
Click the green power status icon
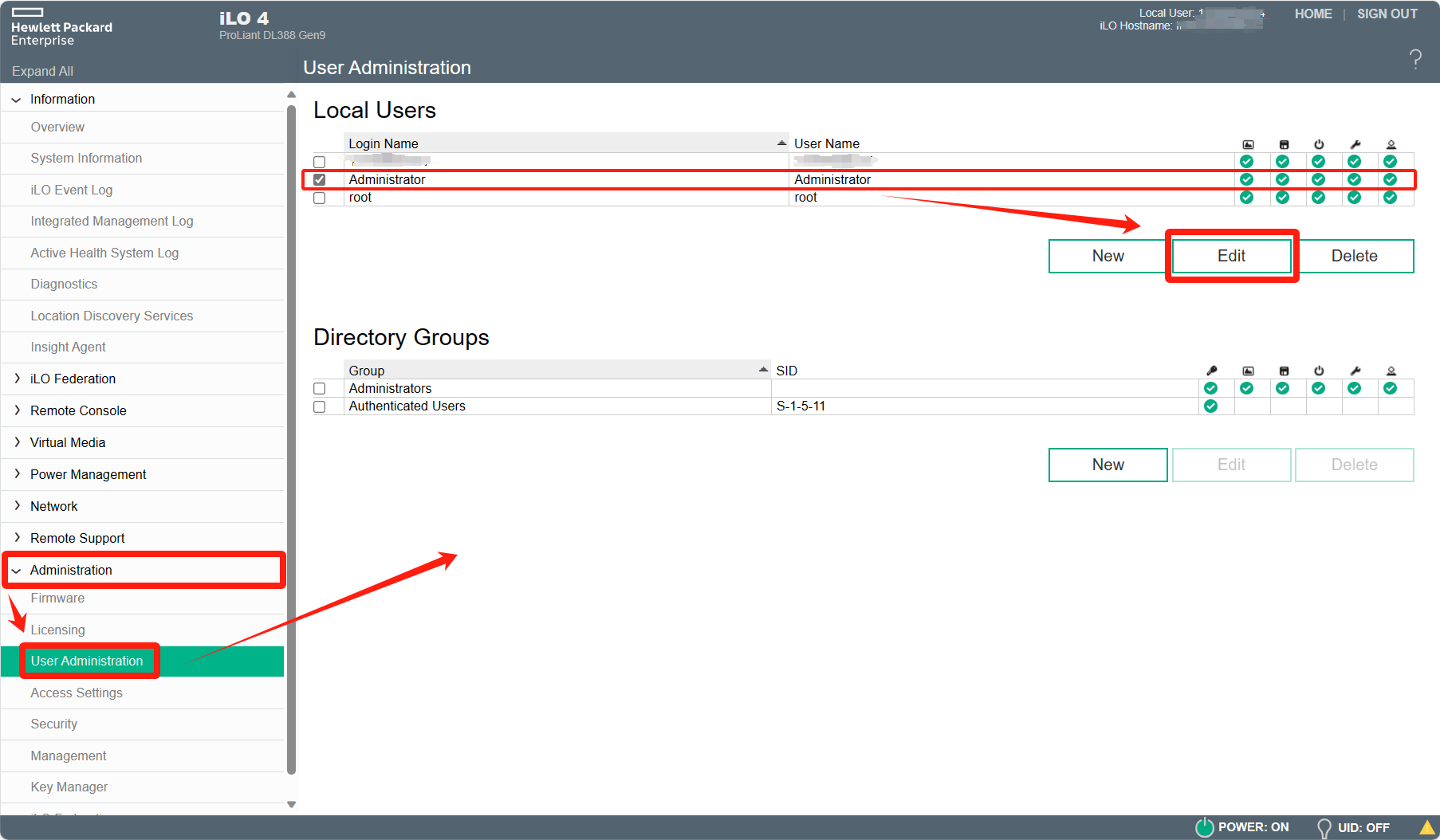pos(1204,827)
